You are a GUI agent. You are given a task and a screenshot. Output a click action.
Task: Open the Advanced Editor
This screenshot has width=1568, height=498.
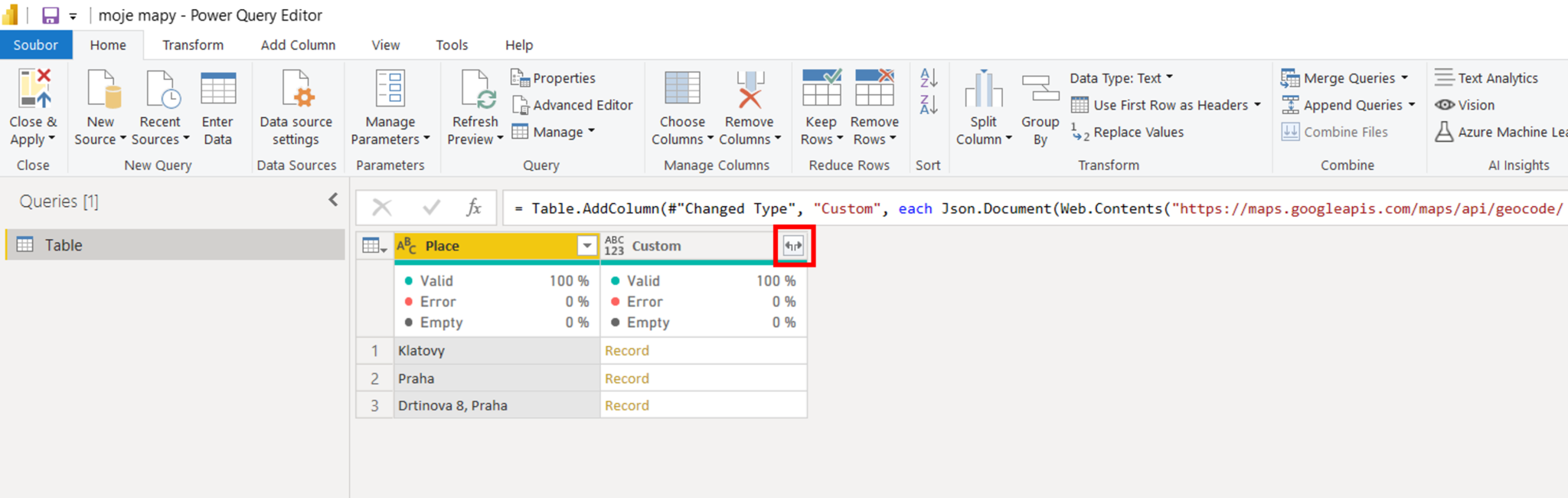[573, 105]
